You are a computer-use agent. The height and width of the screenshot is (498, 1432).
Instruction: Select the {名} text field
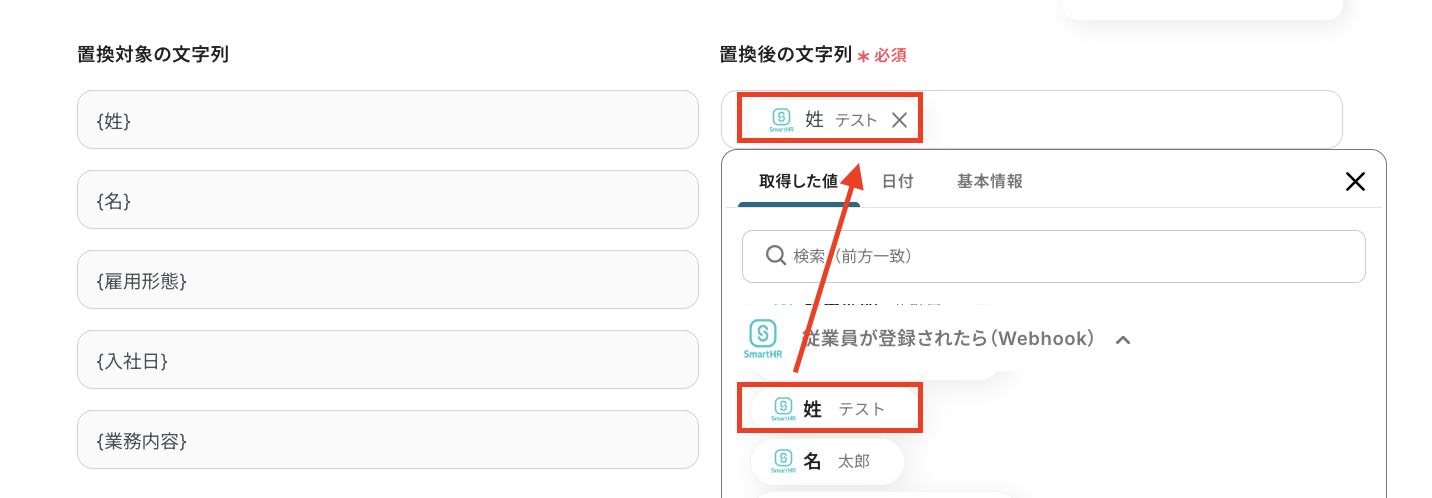[x=388, y=200]
